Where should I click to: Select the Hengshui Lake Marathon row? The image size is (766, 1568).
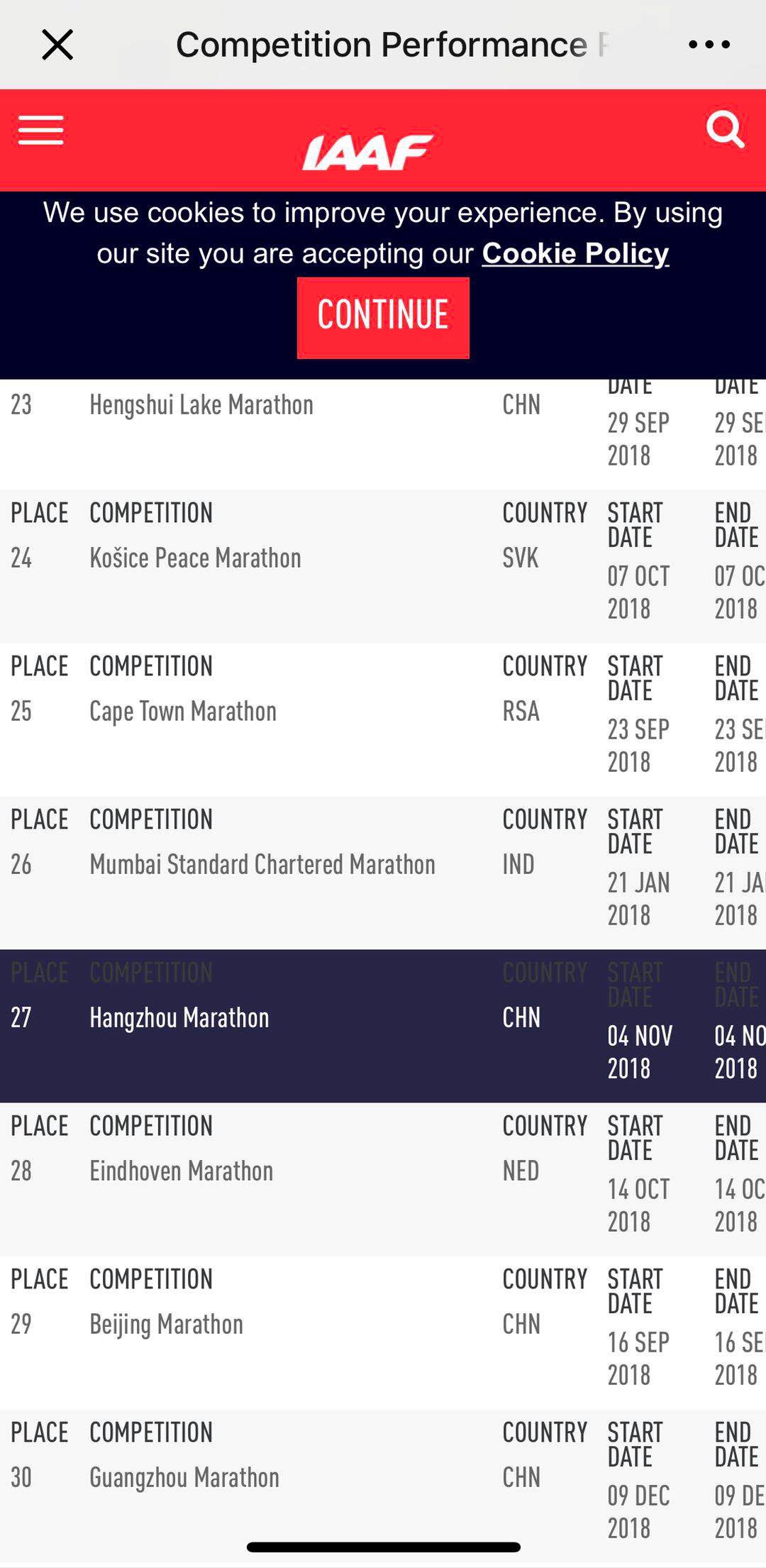point(383,434)
